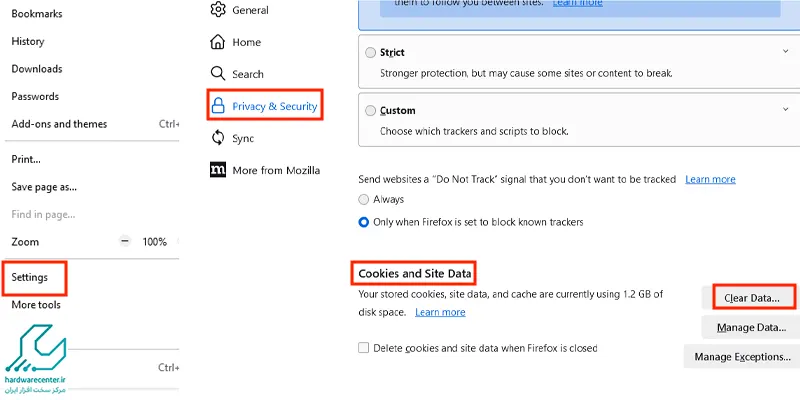Expand the Custom option chevron
Screen dimensions: 800x400
pos(785,109)
